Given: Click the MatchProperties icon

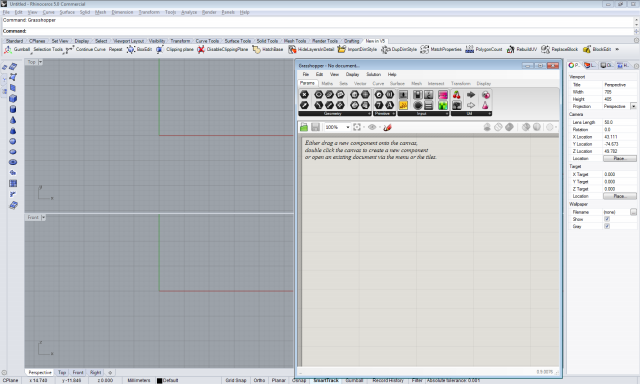Looking at the screenshot, I should click(424, 49).
